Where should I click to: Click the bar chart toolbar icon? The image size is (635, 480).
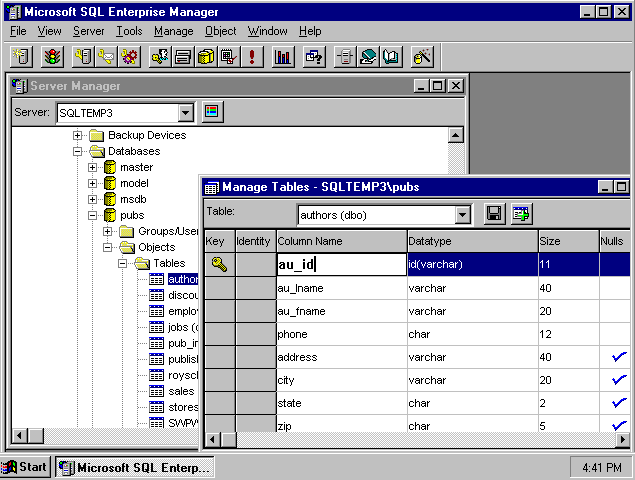[x=283, y=57]
